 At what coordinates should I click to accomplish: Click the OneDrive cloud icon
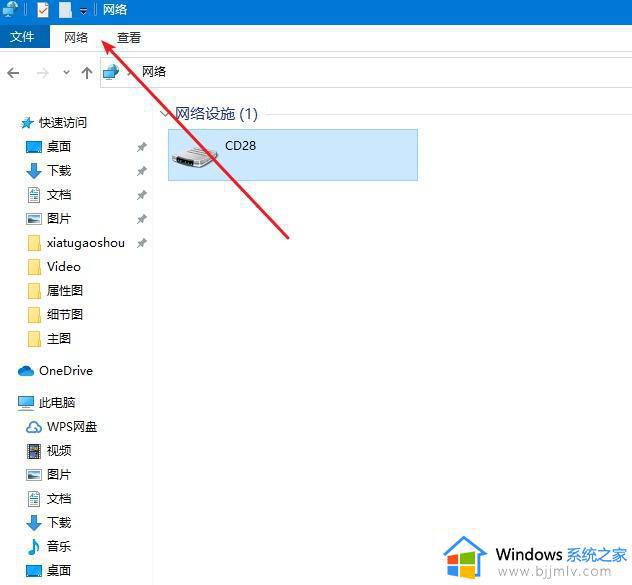(x=26, y=371)
